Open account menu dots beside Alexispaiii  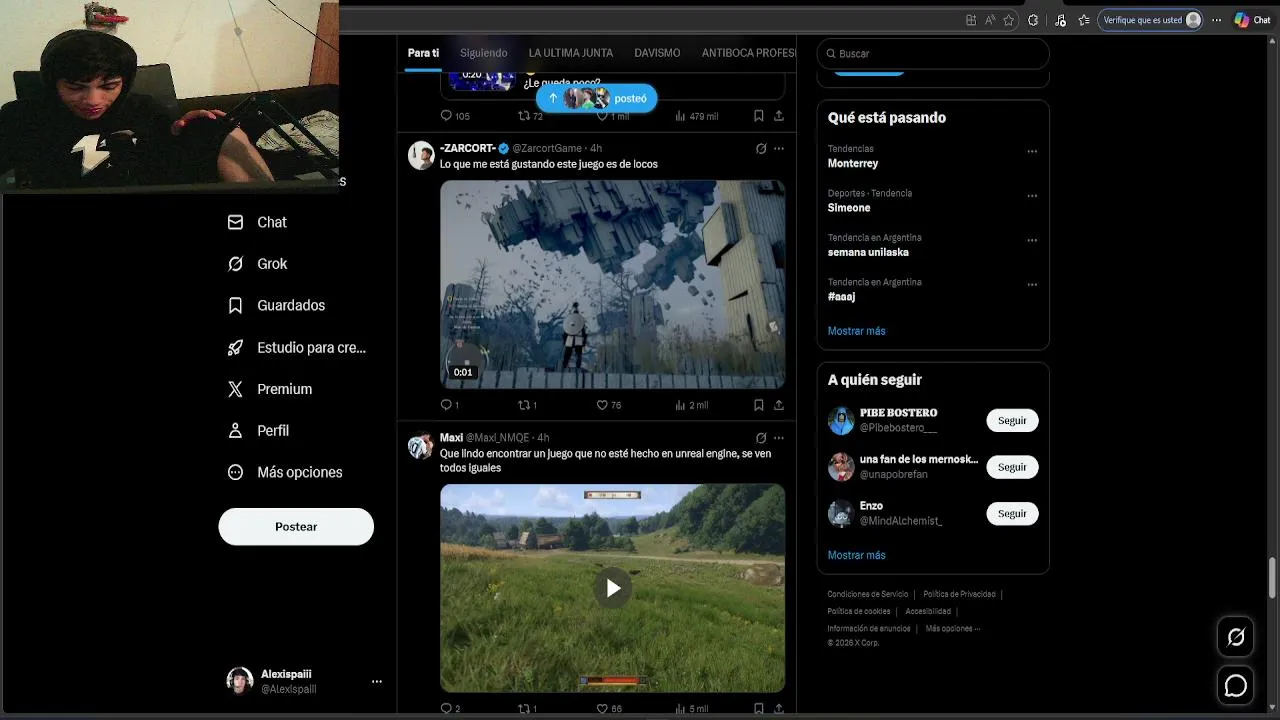pos(377,681)
